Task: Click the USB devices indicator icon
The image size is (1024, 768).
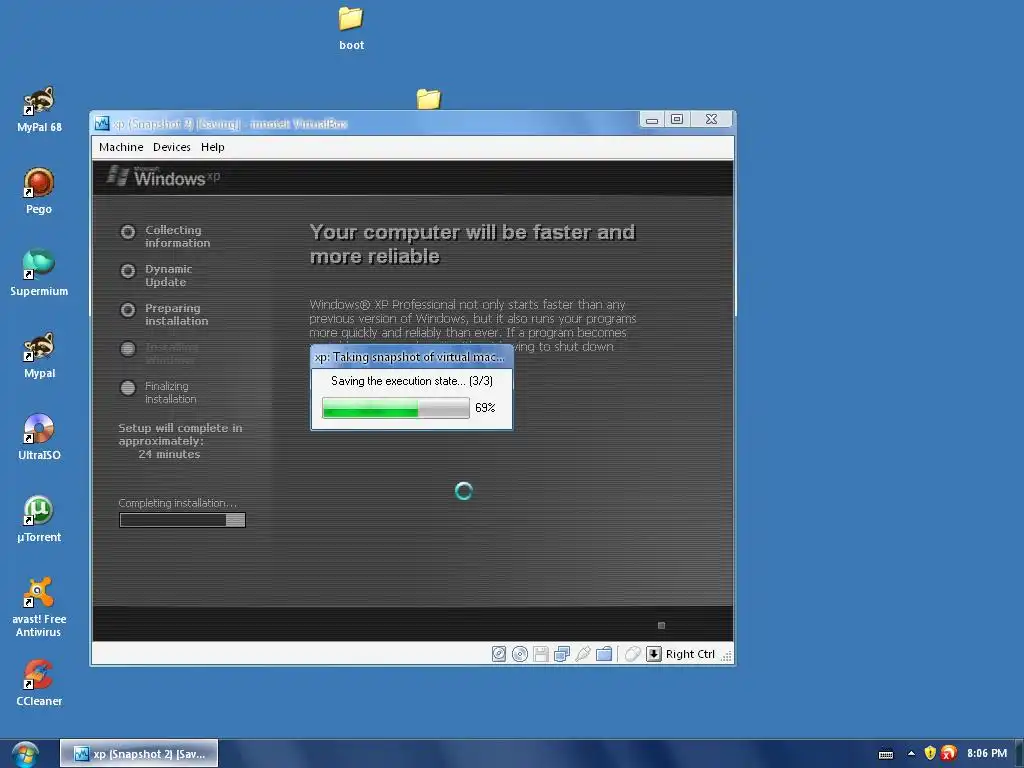Action: [583, 654]
